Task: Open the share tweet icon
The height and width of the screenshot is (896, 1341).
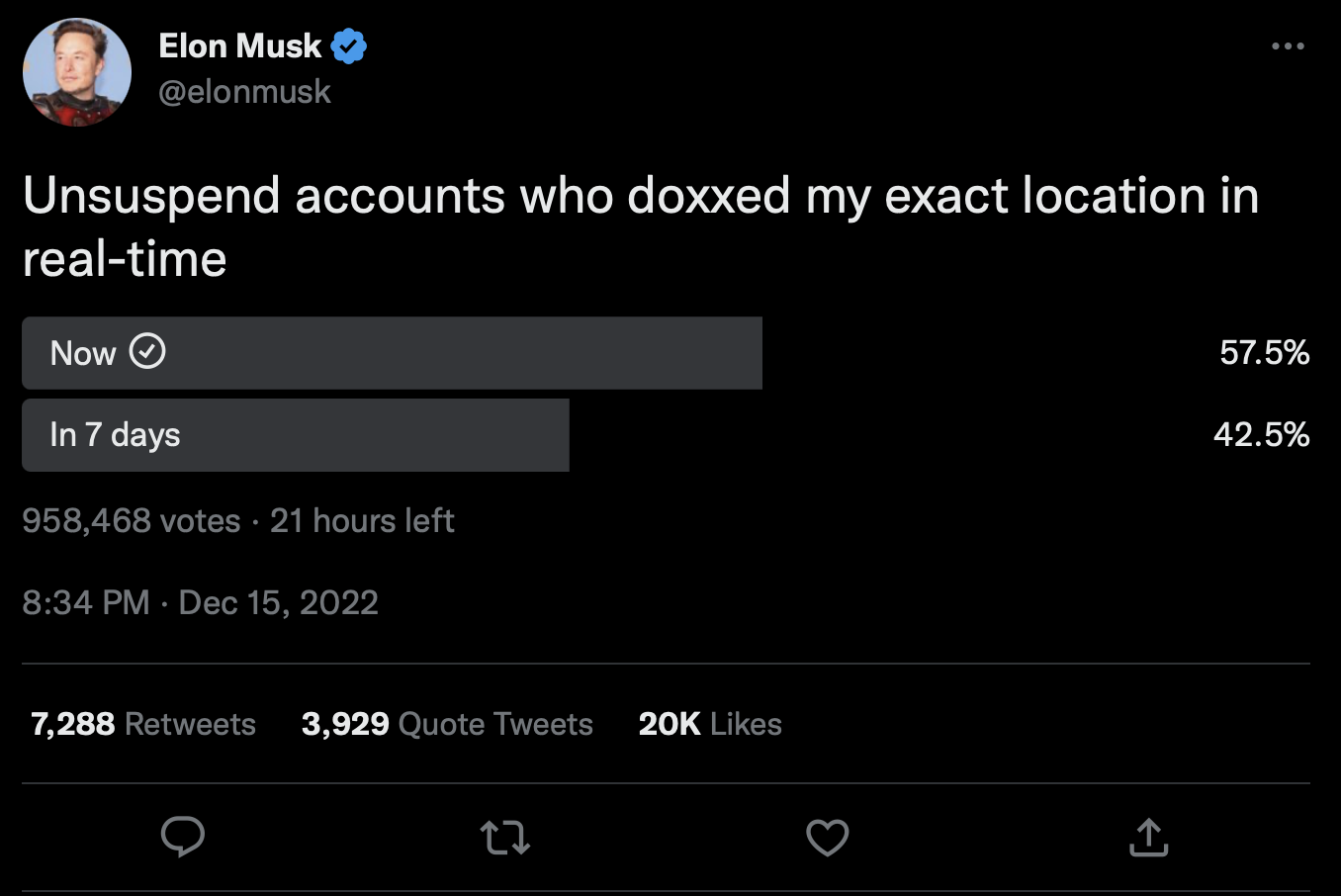Action: (x=1148, y=838)
